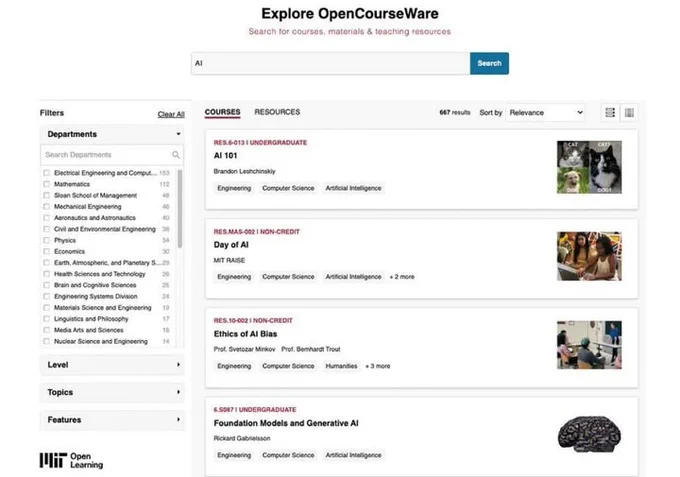Click the Day of AI course thumbnail
The width and height of the screenshot is (680, 477).
[x=589, y=256]
